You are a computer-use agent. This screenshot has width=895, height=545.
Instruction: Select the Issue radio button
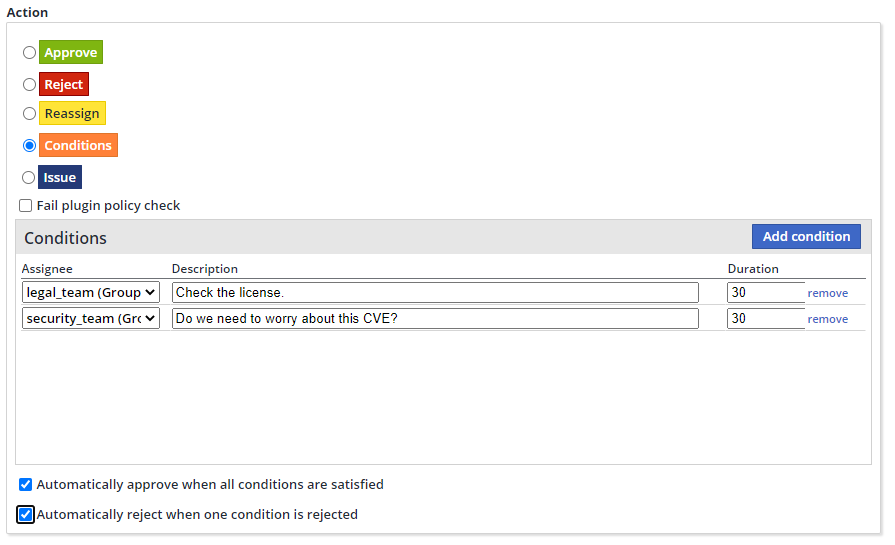(29, 178)
